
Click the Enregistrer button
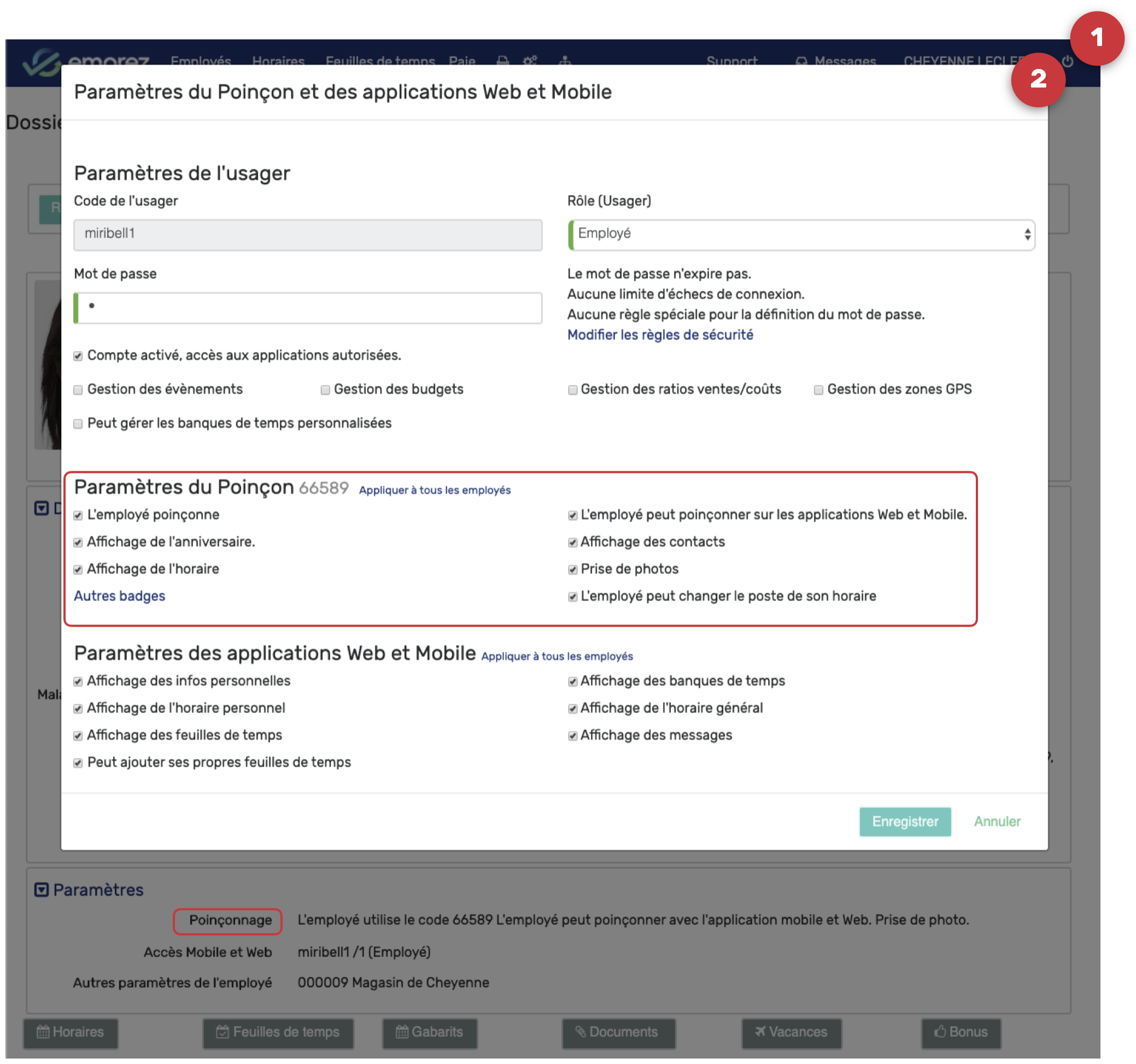(905, 822)
